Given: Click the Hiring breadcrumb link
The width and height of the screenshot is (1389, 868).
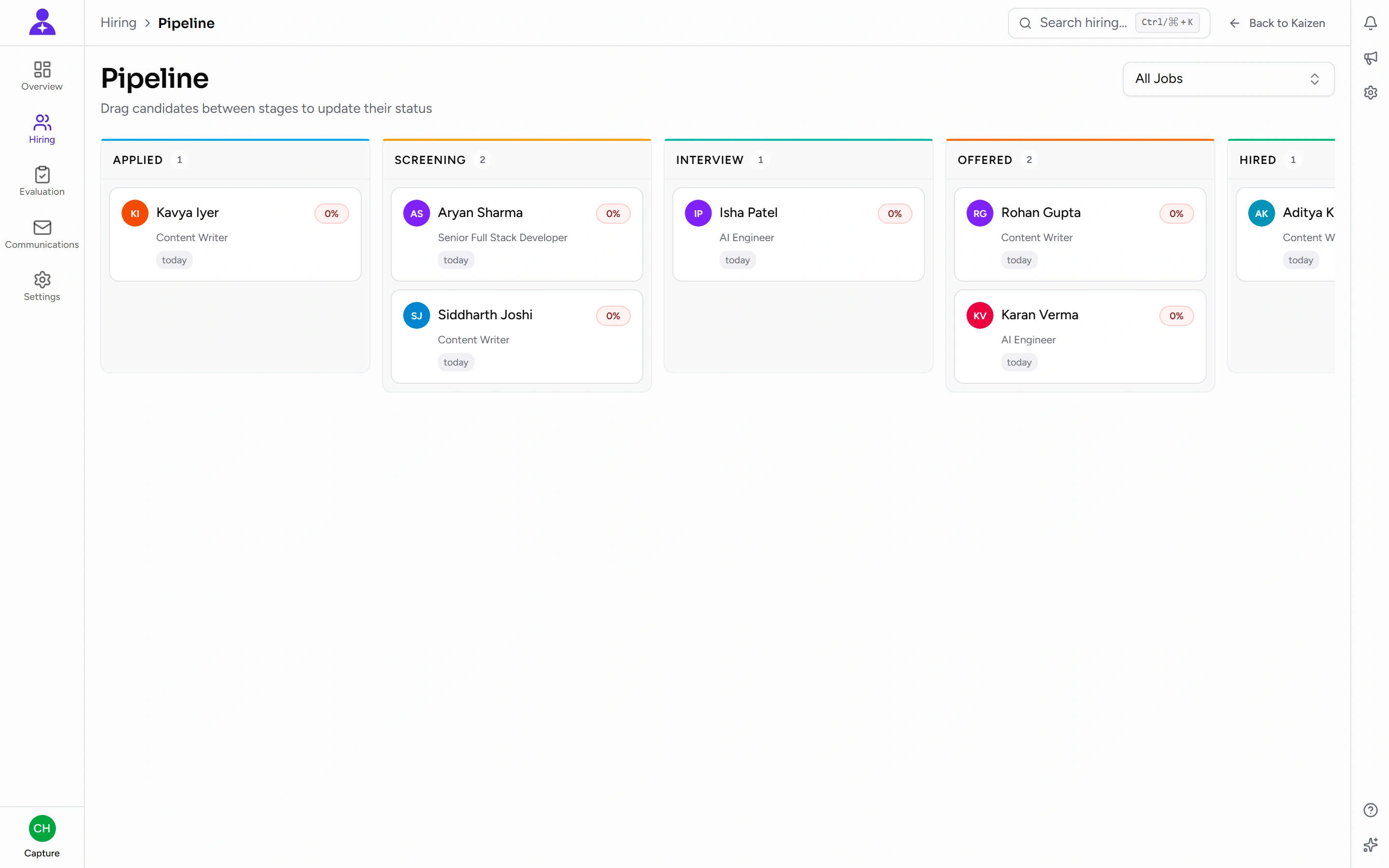Looking at the screenshot, I should point(118,22).
